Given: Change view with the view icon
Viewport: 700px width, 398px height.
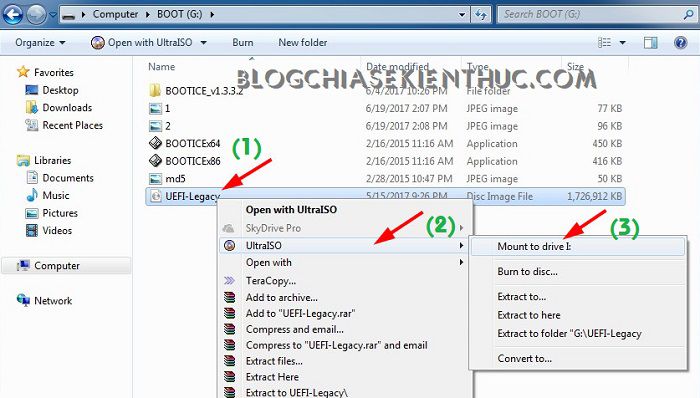Looking at the screenshot, I should coord(604,43).
